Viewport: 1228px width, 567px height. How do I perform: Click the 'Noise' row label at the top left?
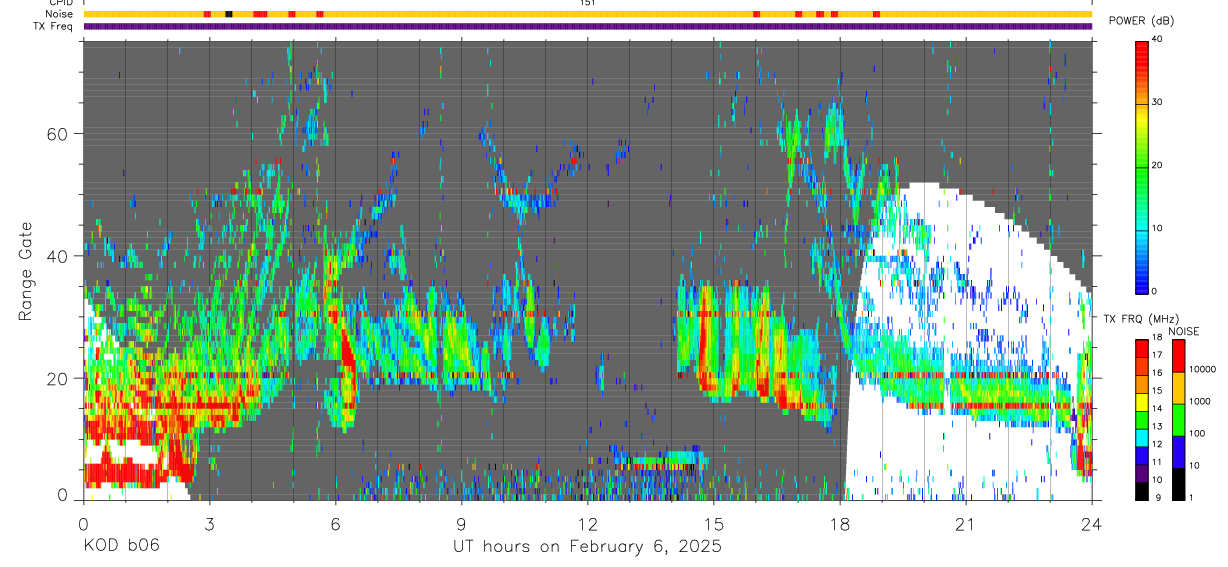point(59,14)
